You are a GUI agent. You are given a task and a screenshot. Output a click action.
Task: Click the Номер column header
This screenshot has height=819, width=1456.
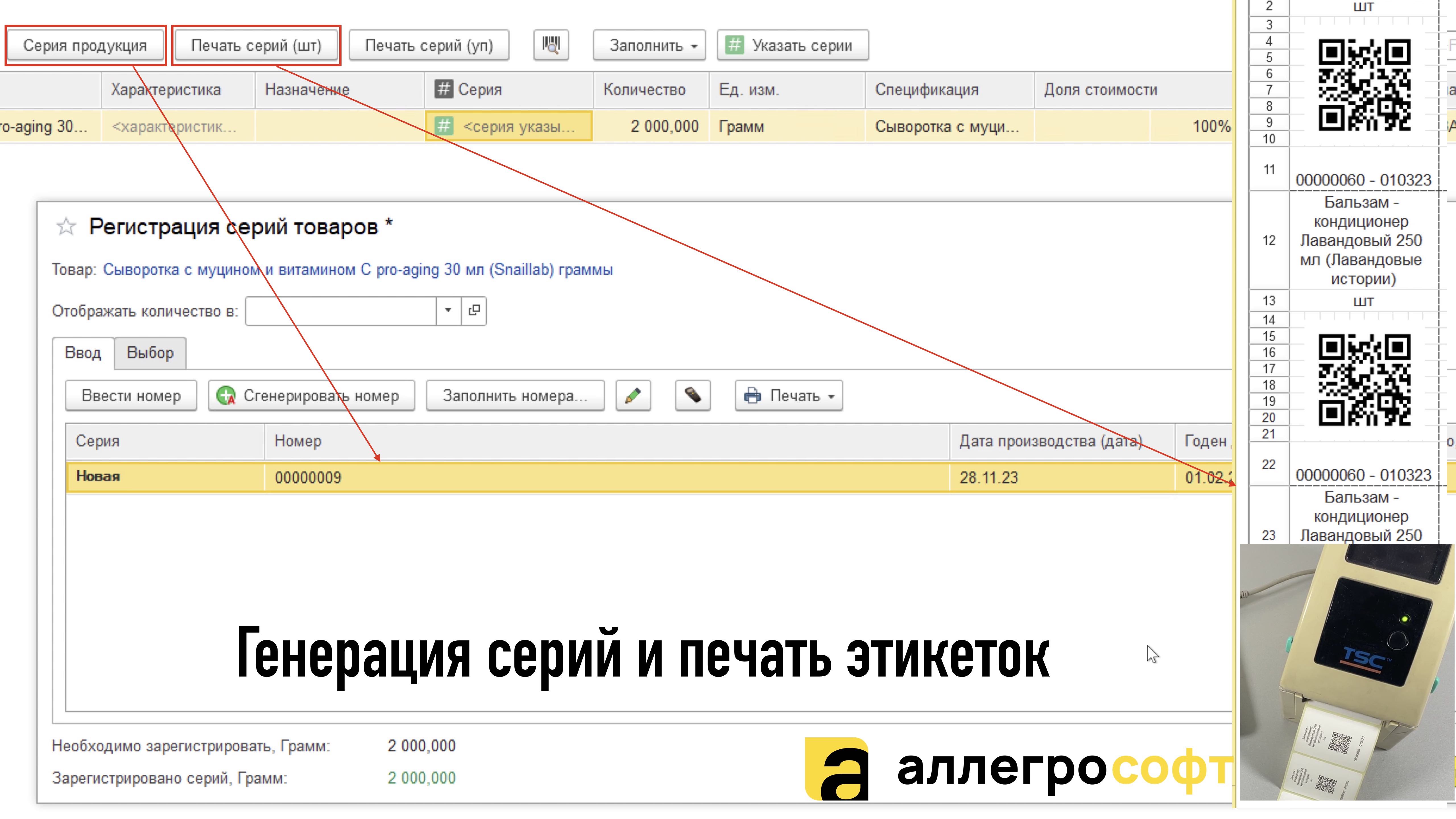coord(607,441)
